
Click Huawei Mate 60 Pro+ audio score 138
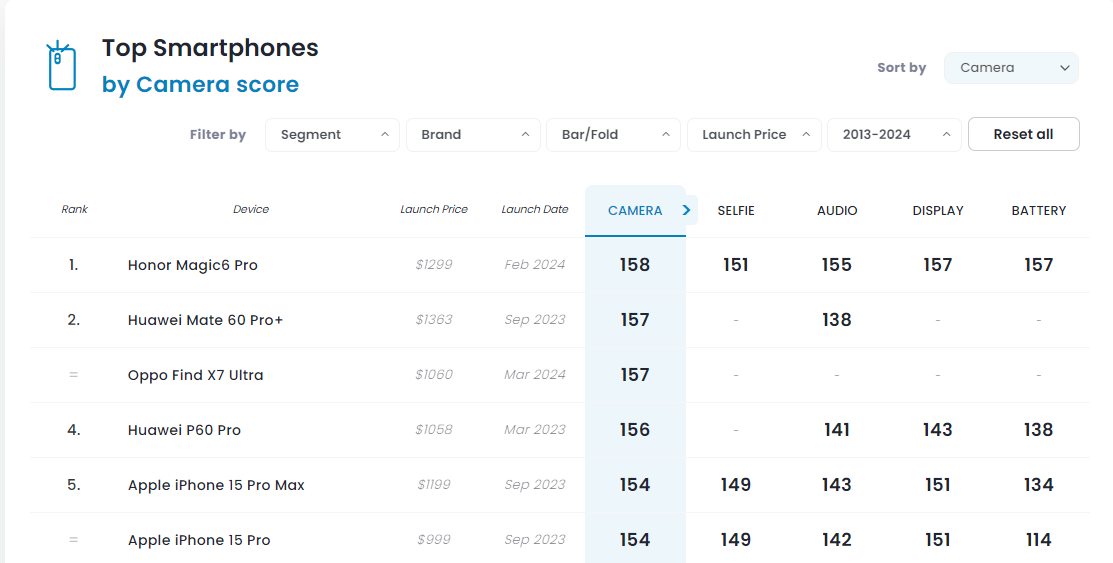coord(837,320)
